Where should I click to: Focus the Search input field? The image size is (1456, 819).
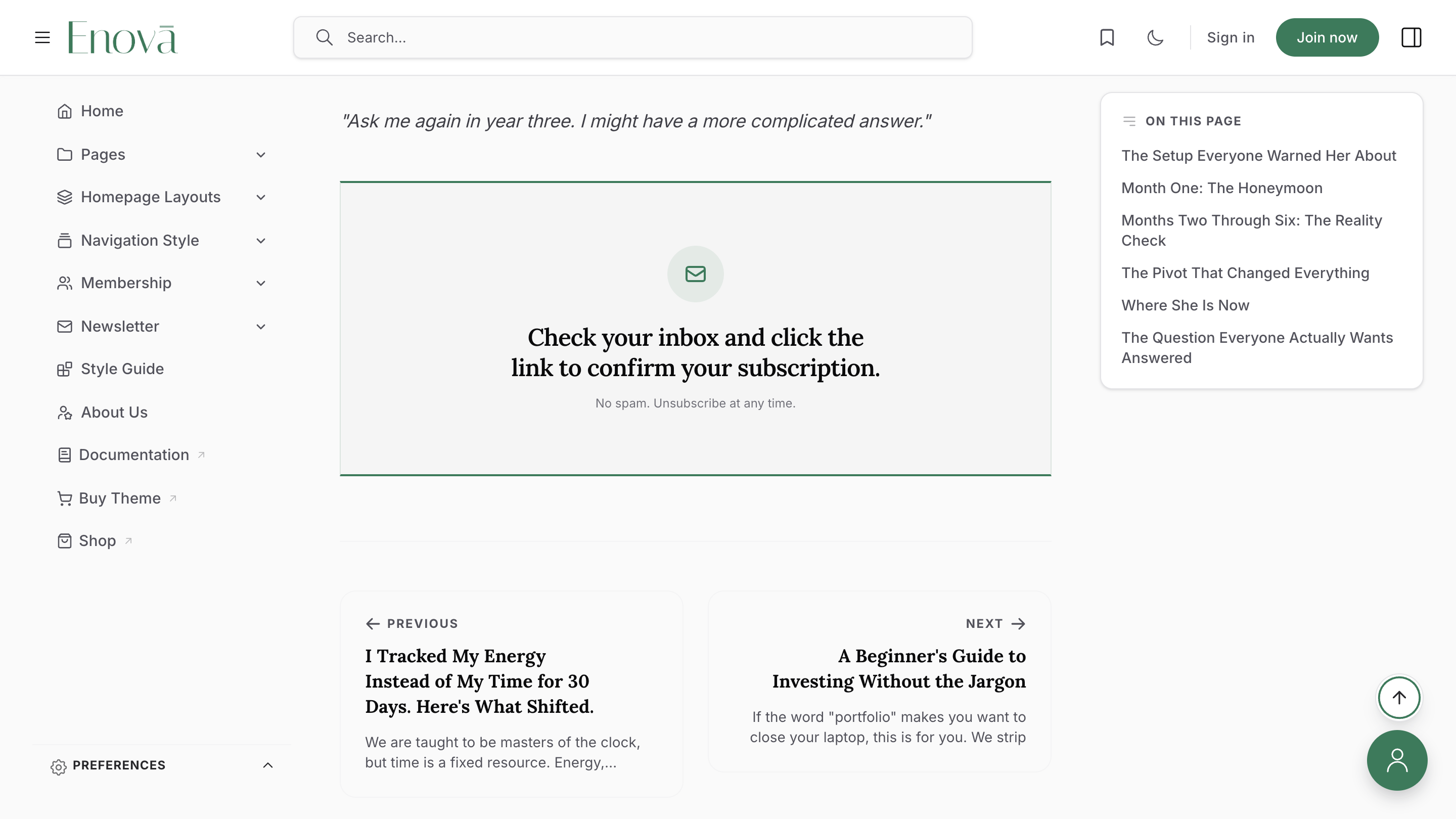tap(632, 37)
